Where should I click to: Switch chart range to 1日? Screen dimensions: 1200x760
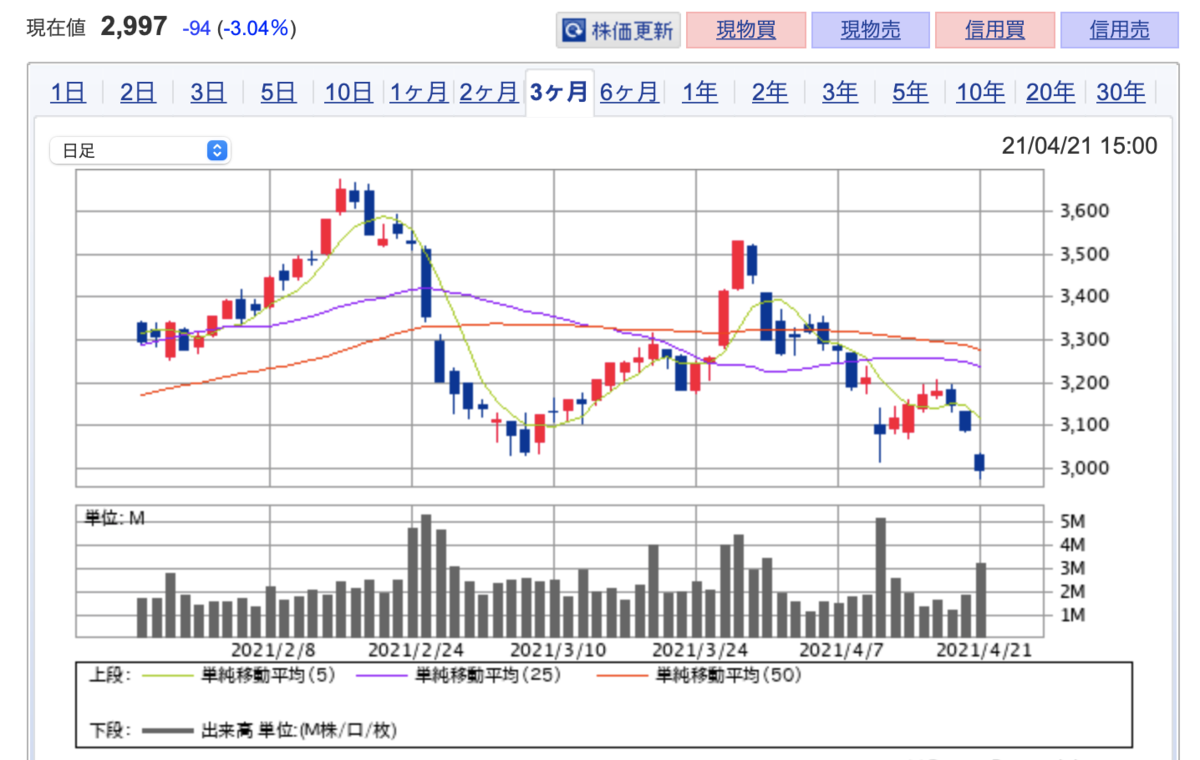[68, 93]
